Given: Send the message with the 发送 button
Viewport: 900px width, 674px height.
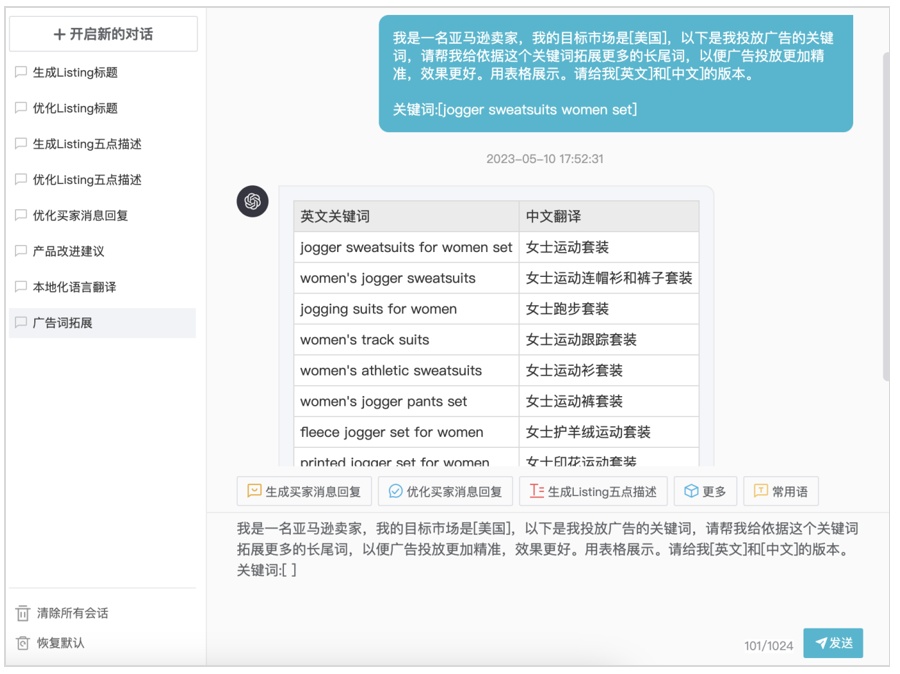Looking at the screenshot, I should [832, 643].
